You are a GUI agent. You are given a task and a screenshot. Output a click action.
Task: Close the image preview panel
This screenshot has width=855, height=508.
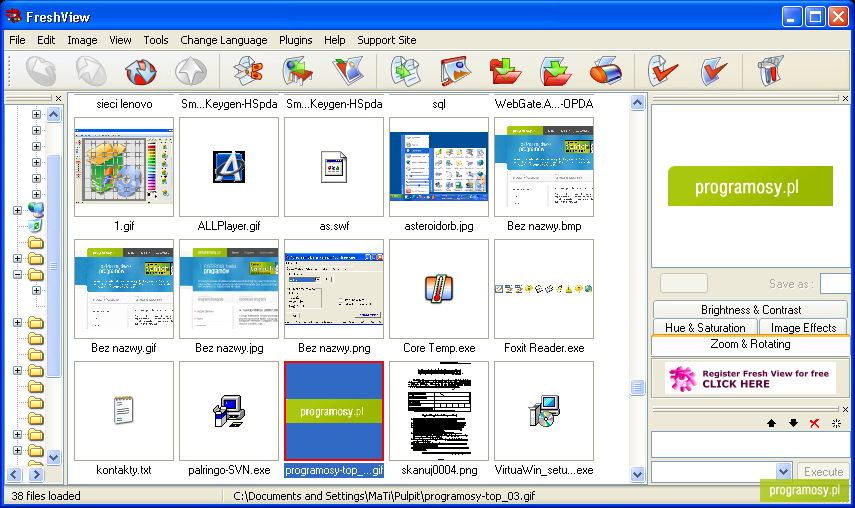[845, 98]
